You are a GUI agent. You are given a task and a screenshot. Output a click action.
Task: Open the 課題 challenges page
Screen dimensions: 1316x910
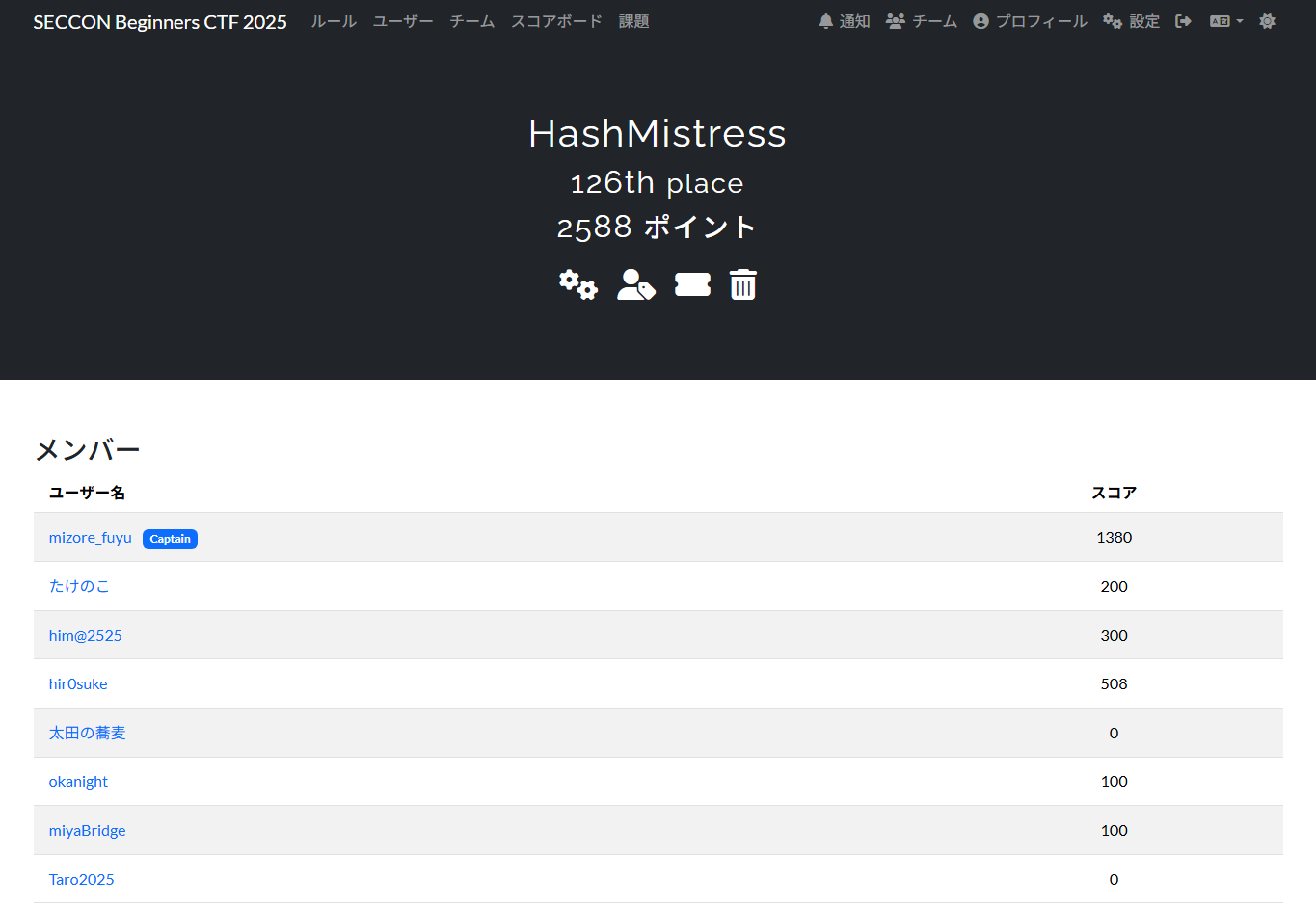coord(633,21)
